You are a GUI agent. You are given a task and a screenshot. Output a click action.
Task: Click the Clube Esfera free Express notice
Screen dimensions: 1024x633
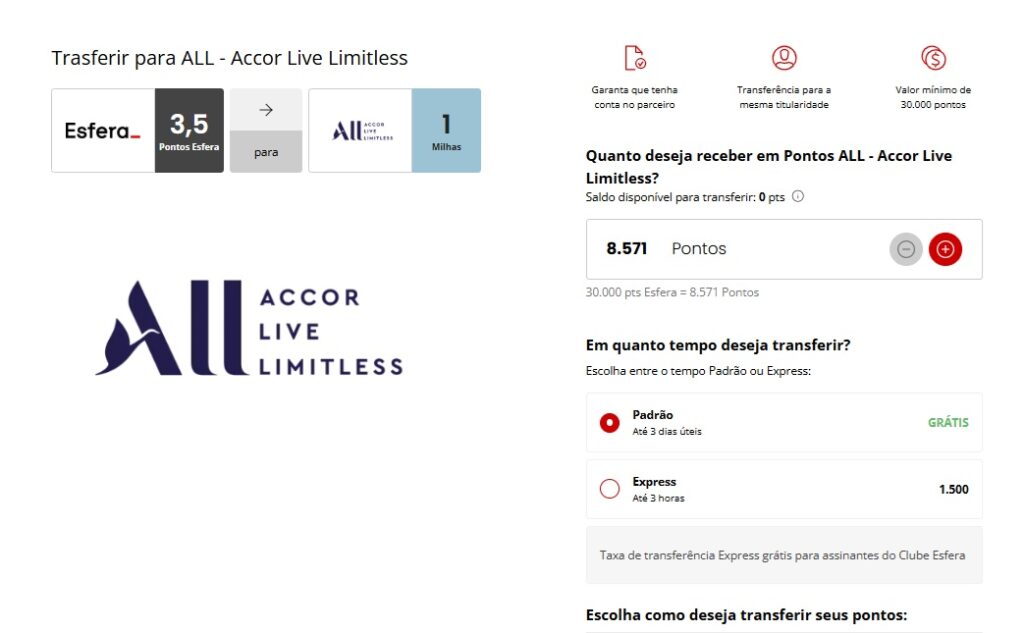(x=783, y=555)
